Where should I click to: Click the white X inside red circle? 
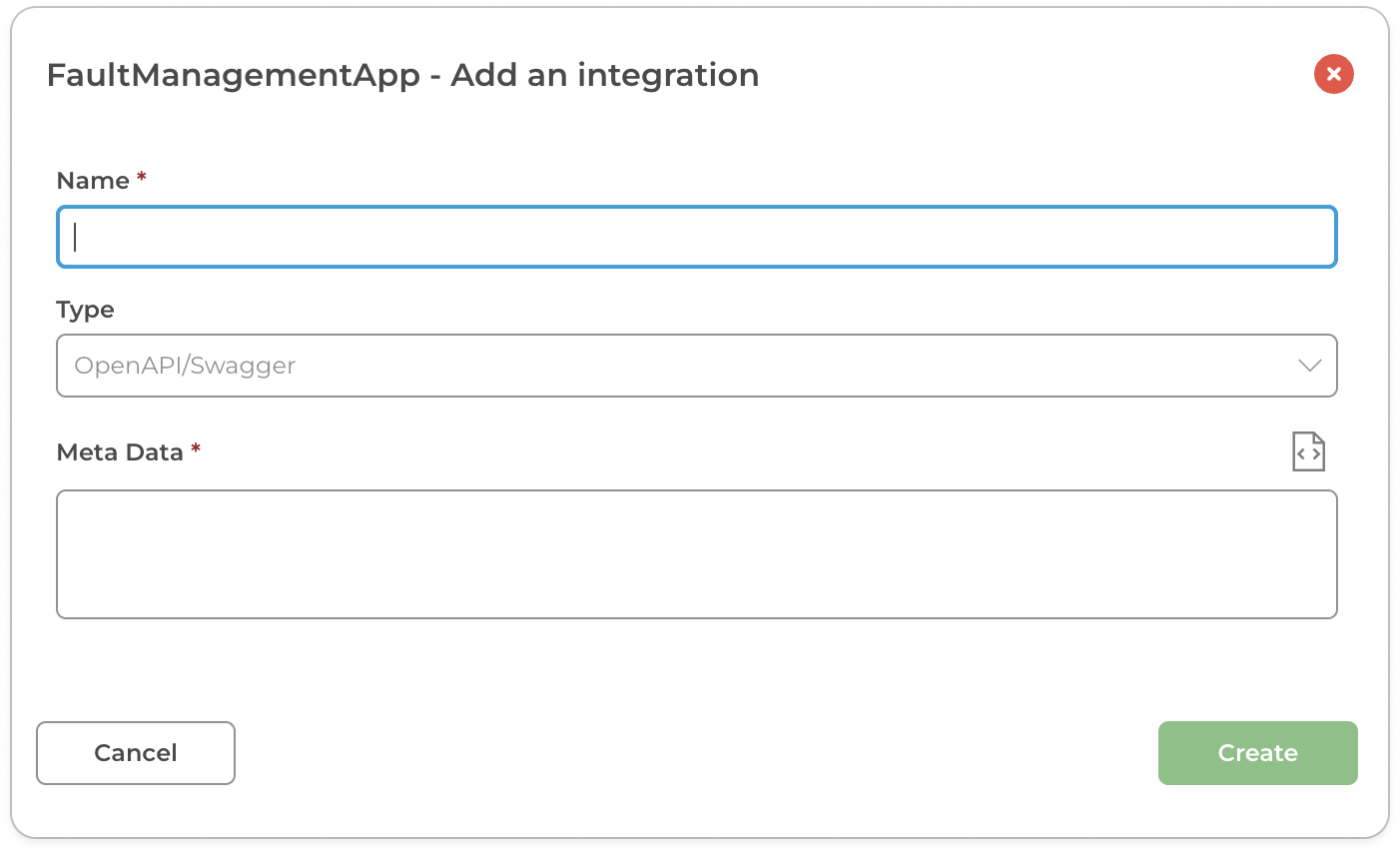pos(1333,74)
